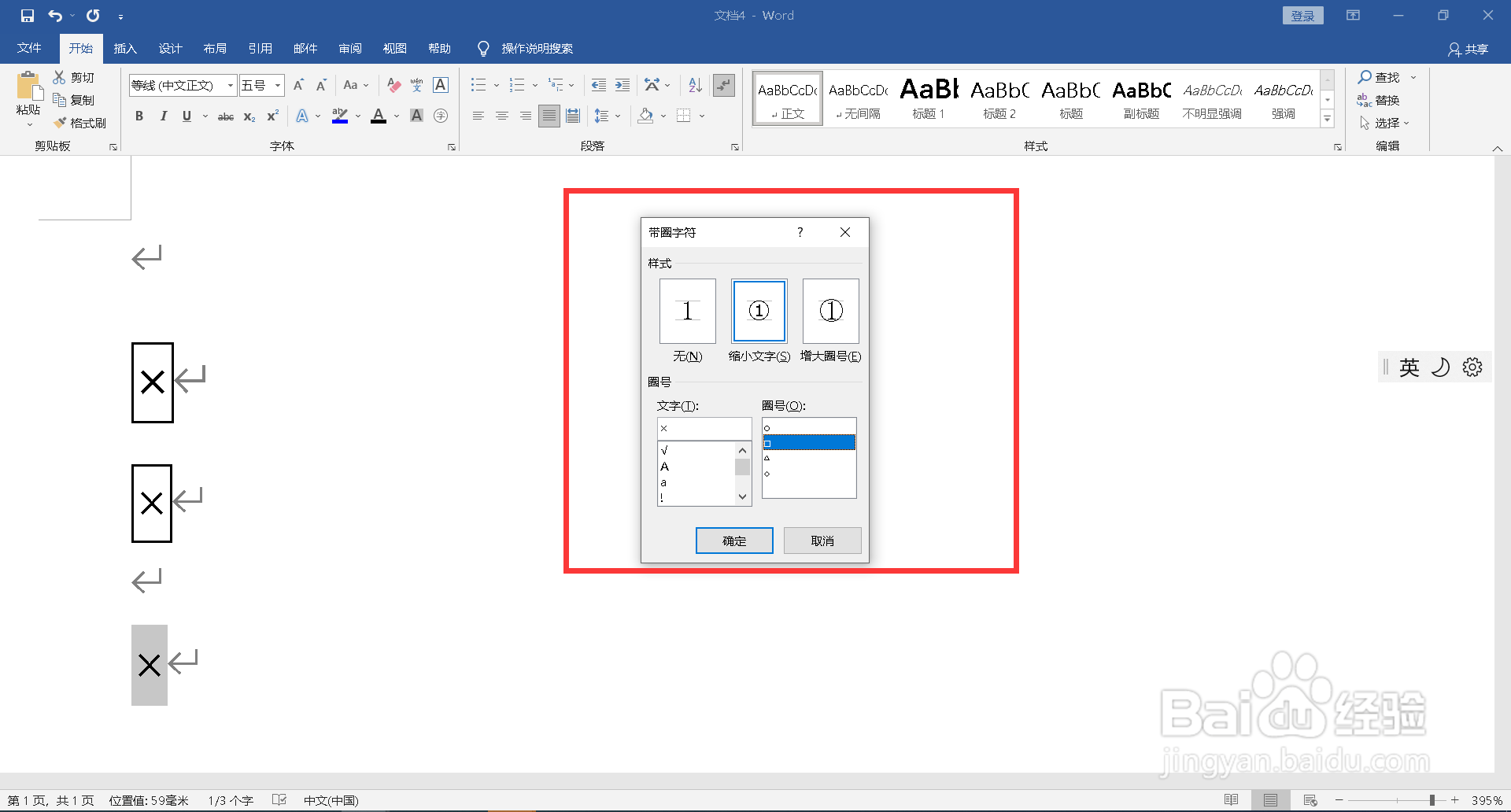Undo the last action in quick access toolbar

point(55,16)
